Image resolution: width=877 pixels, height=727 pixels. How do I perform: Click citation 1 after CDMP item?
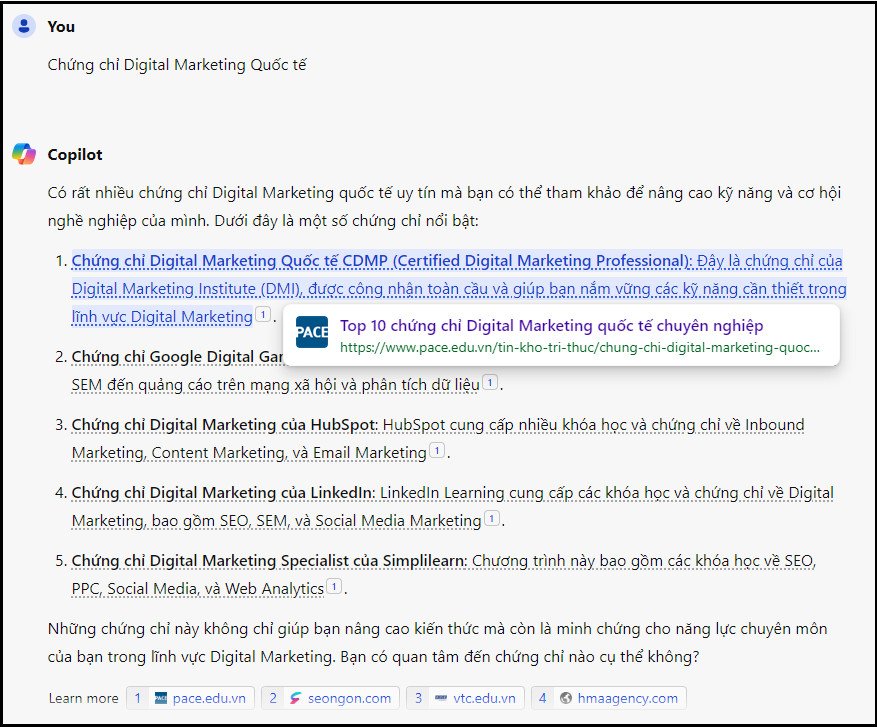click(x=263, y=314)
